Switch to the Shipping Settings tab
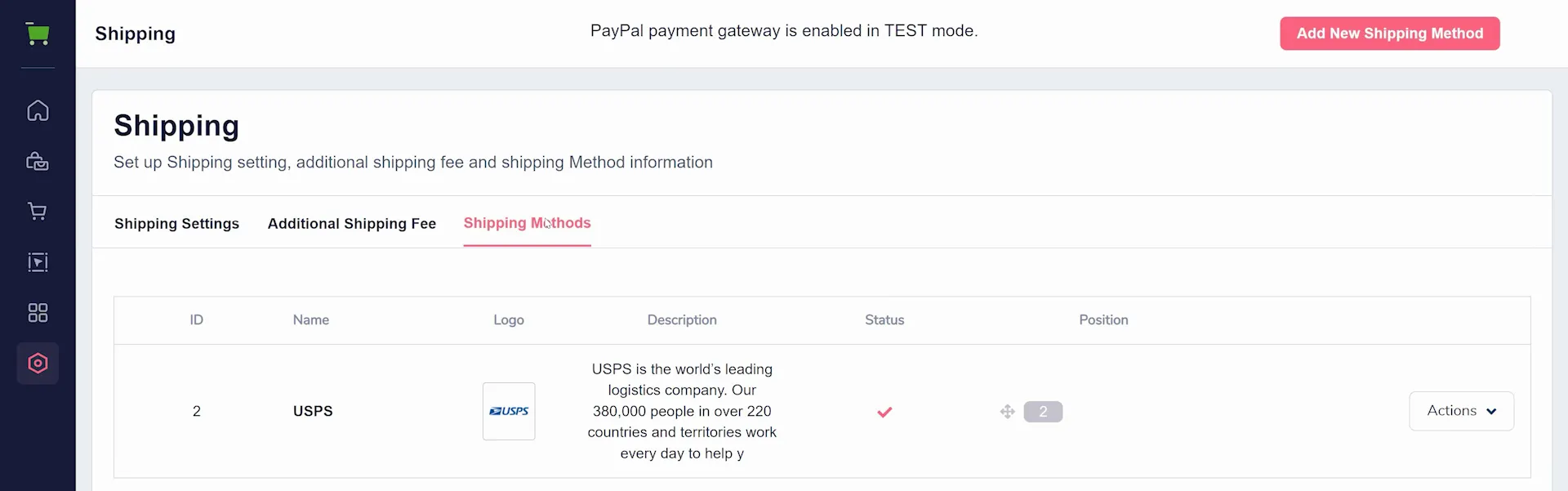Image resolution: width=1568 pixels, height=491 pixels. [x=176, y=224]
